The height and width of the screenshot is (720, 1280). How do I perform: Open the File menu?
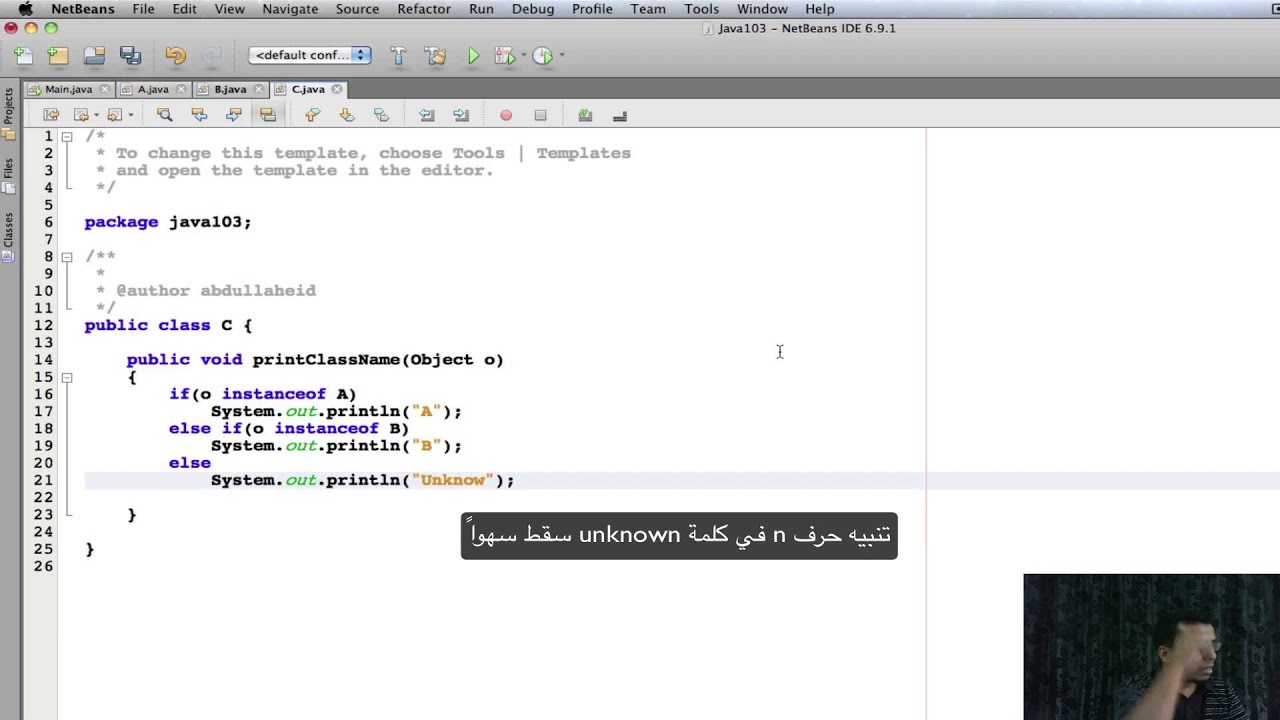[x=143, y=9]
